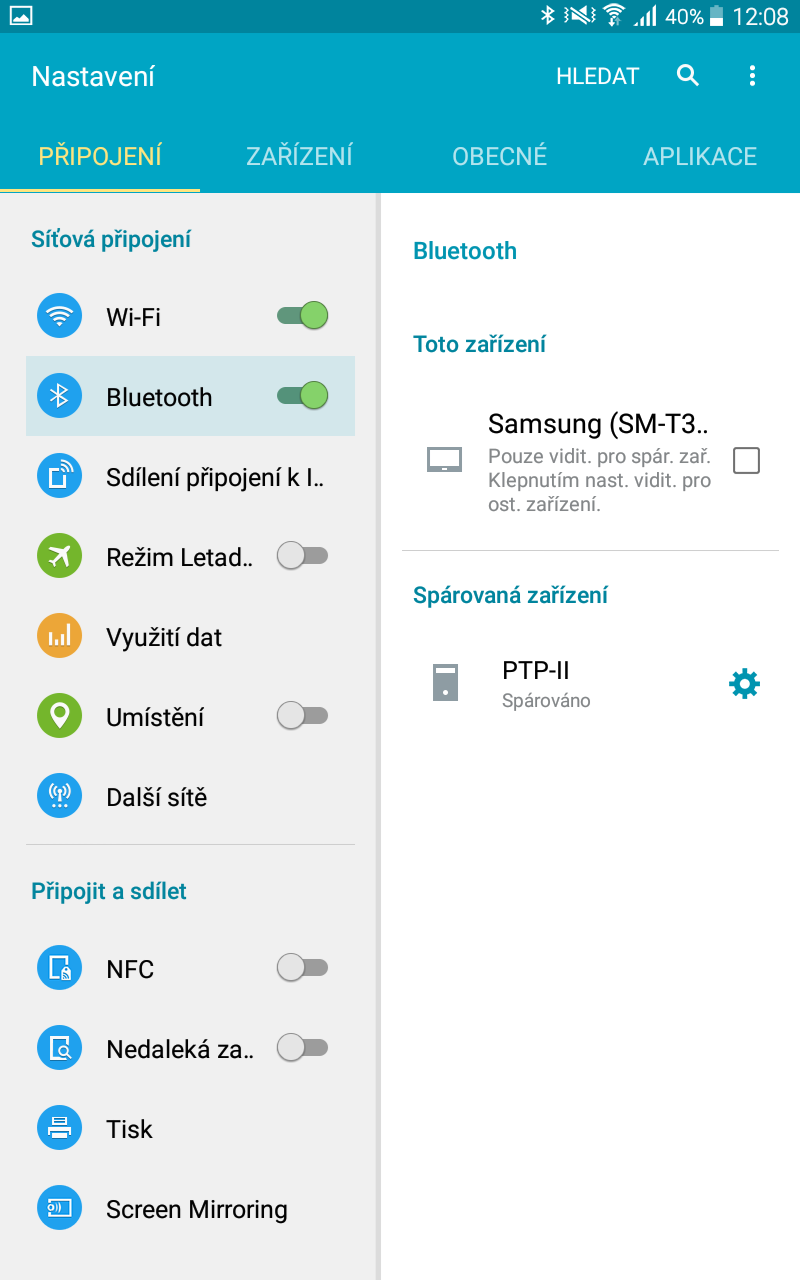Select the PTP-II paired device entry
The height and width of the screenshot is (1280, 800).
click(x=560, y=684)
